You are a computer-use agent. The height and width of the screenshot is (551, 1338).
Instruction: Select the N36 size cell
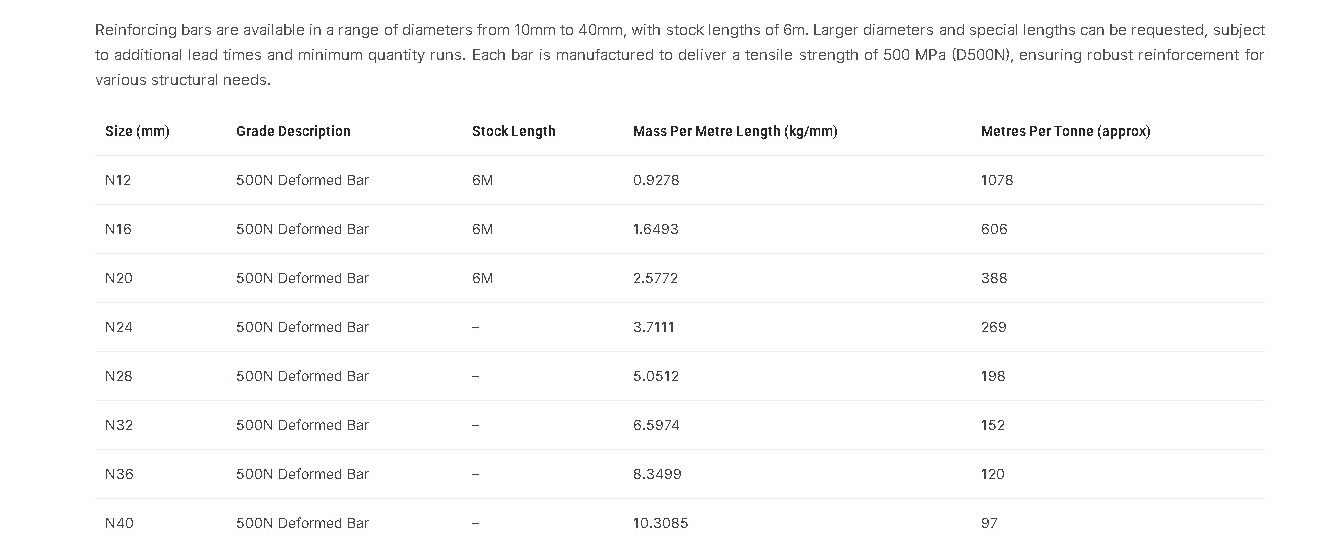tap(118, 474)
